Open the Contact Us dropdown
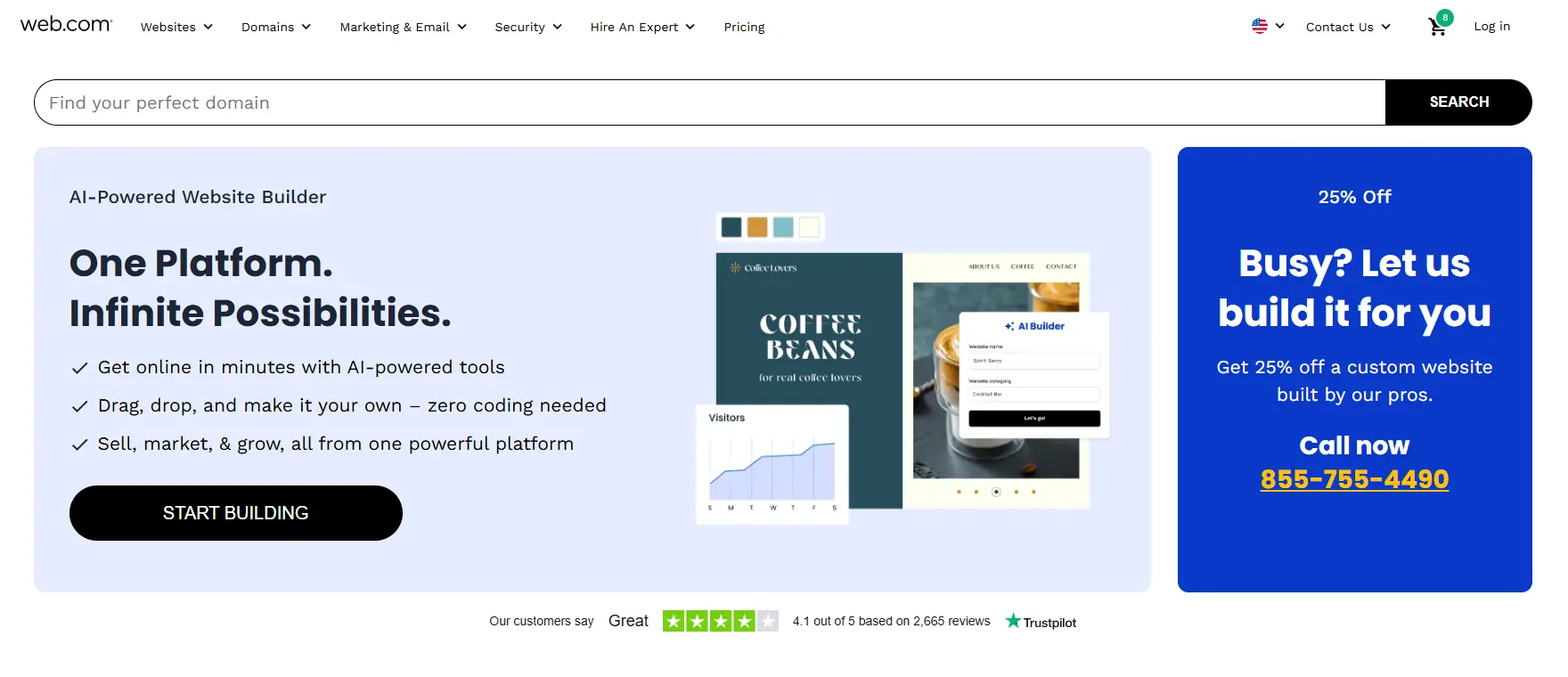The image size is (1568, 677). pos(1348,27)
